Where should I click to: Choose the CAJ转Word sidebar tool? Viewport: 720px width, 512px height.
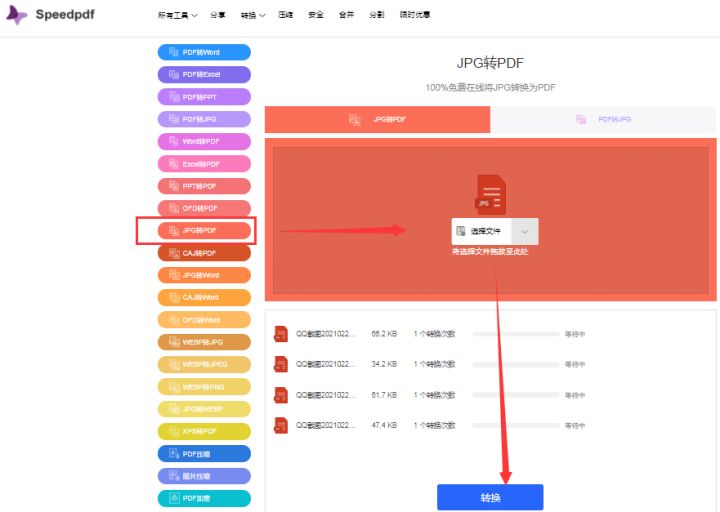coord(204,298)
